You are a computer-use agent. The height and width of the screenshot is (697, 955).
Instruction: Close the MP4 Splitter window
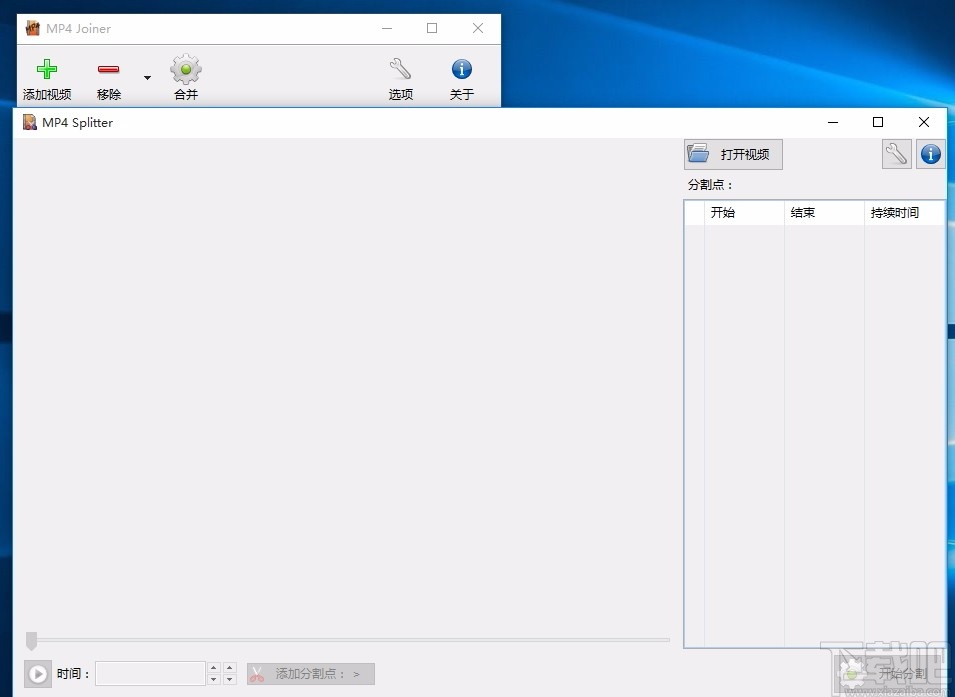click(x=924, y=122)
